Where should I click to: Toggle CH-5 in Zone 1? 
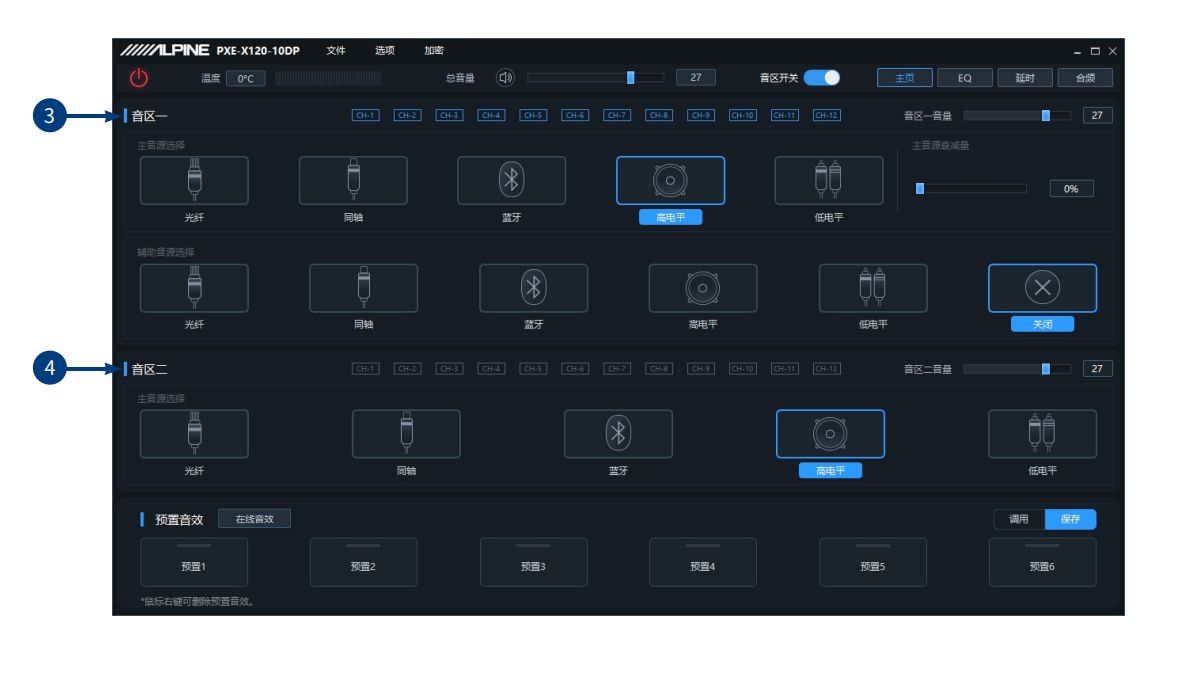(534, 115)
